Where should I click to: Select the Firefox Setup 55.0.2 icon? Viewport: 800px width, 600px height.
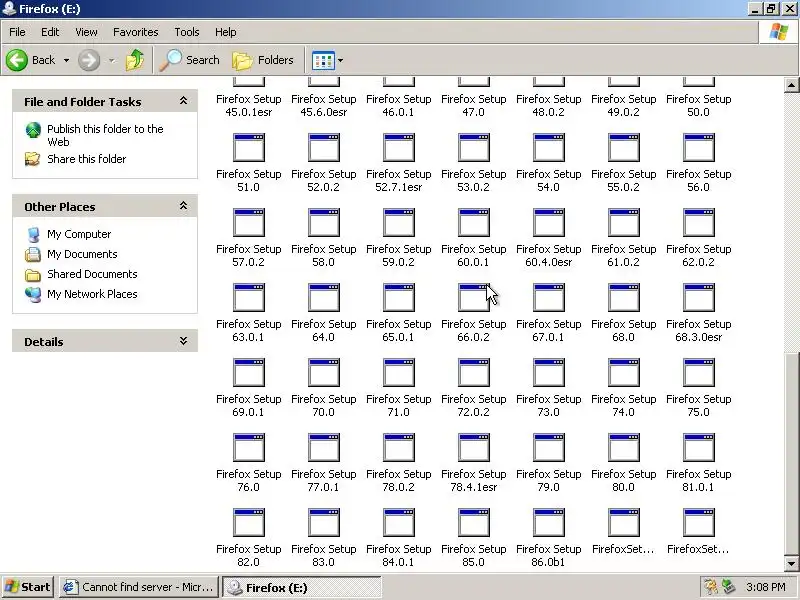(x=623, y=147)
